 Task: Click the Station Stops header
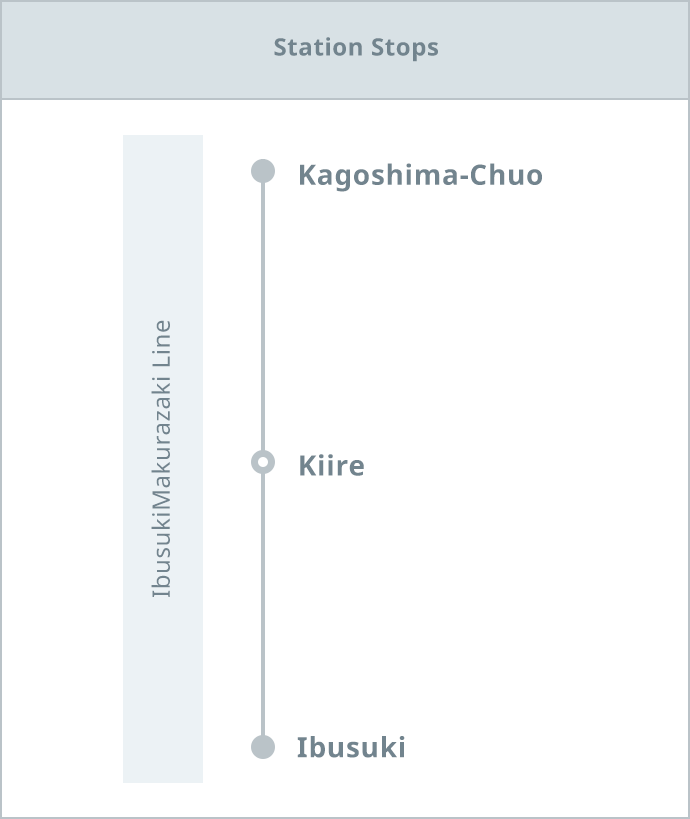pos(345,50)
